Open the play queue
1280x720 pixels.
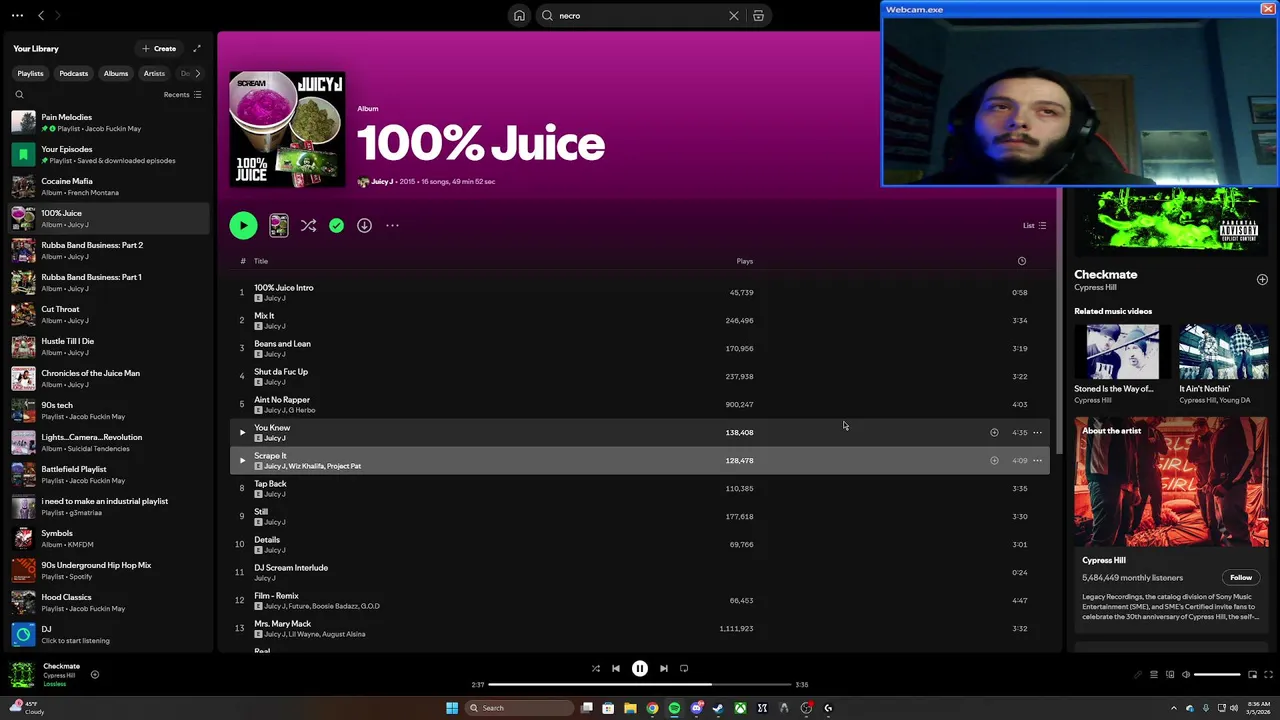click(1154, 675)
